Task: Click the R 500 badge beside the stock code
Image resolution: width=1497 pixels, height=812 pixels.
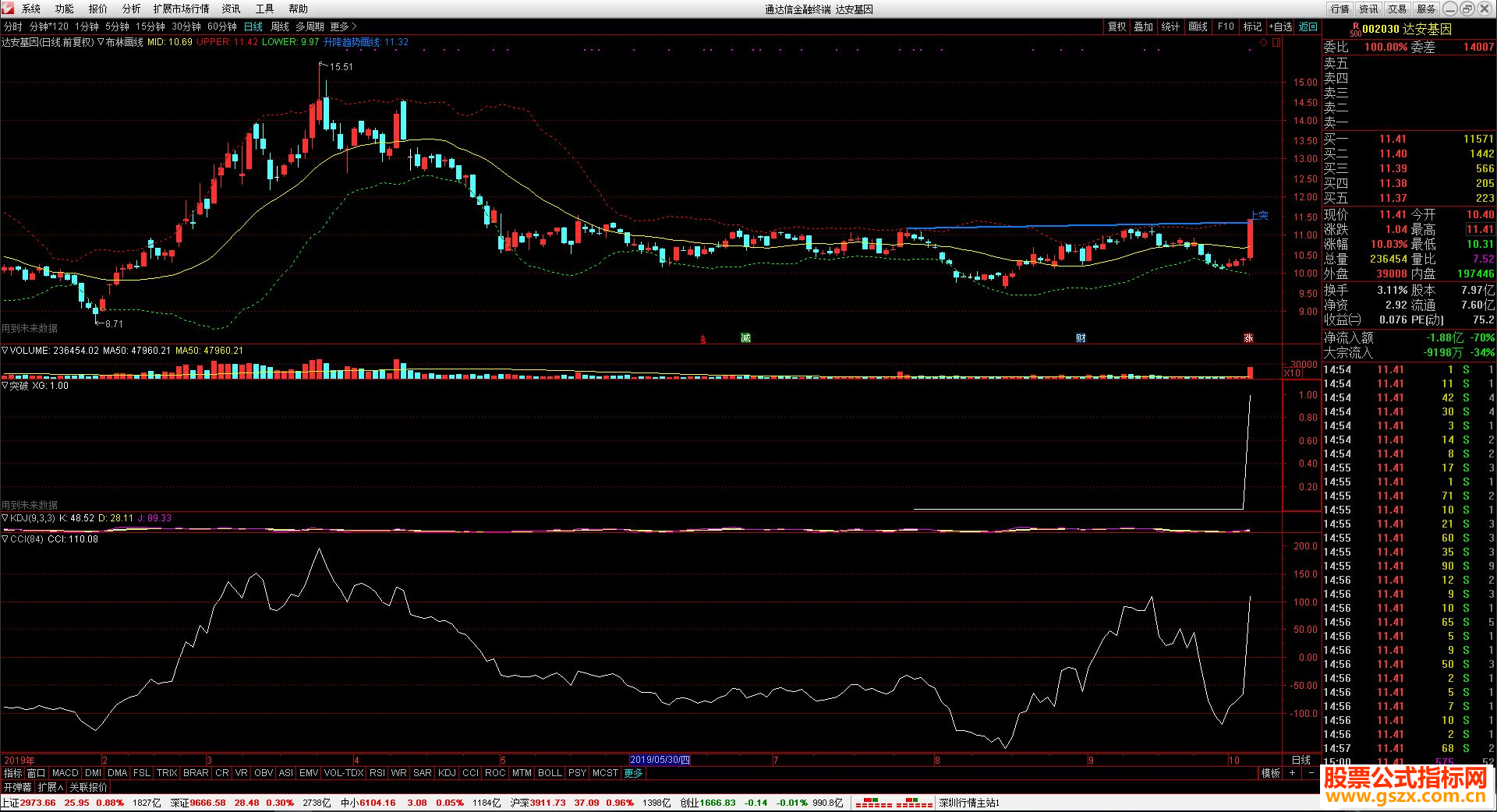Action: pyautogui.click(x=1355, y=29)
